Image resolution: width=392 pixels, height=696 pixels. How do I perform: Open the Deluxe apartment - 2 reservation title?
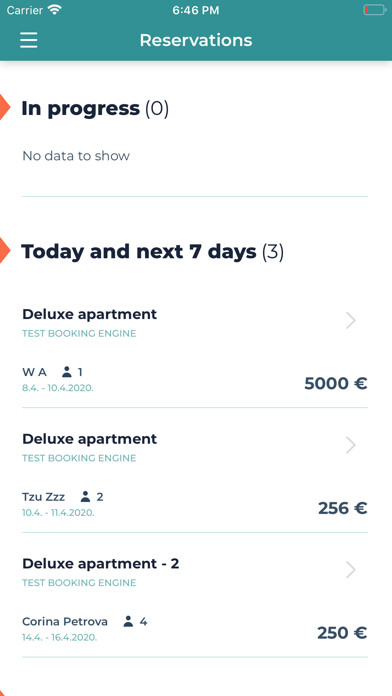click(x=101, y=564)
